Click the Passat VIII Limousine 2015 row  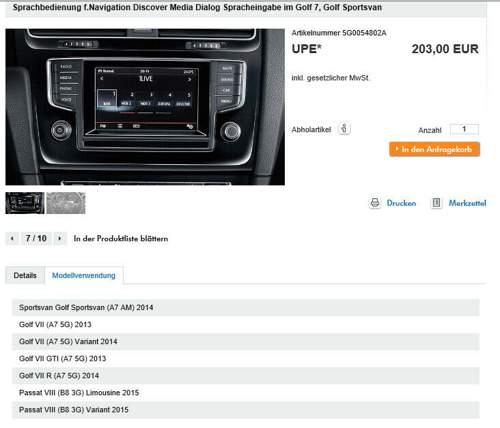[x=246, y=393]
